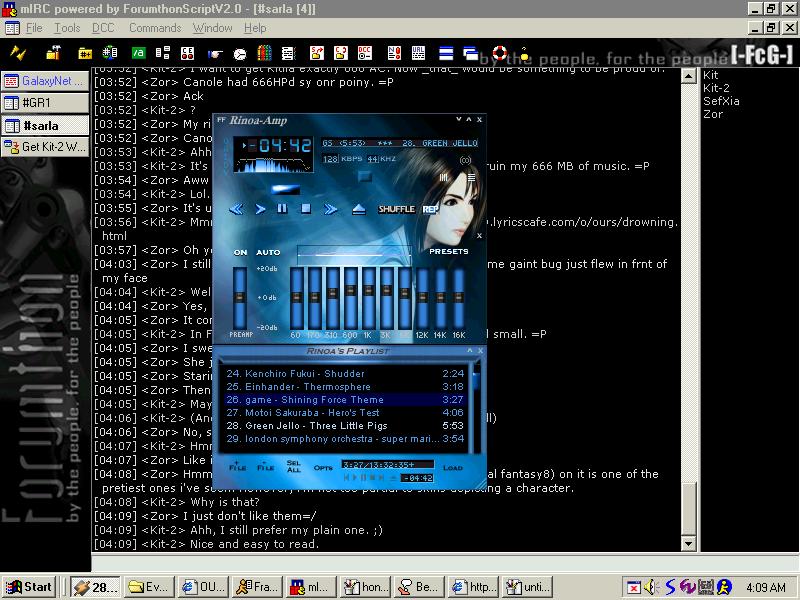Pause playback in Rinoa-Amp
Viewport: 800px width, 600px height.
[282, 208]
